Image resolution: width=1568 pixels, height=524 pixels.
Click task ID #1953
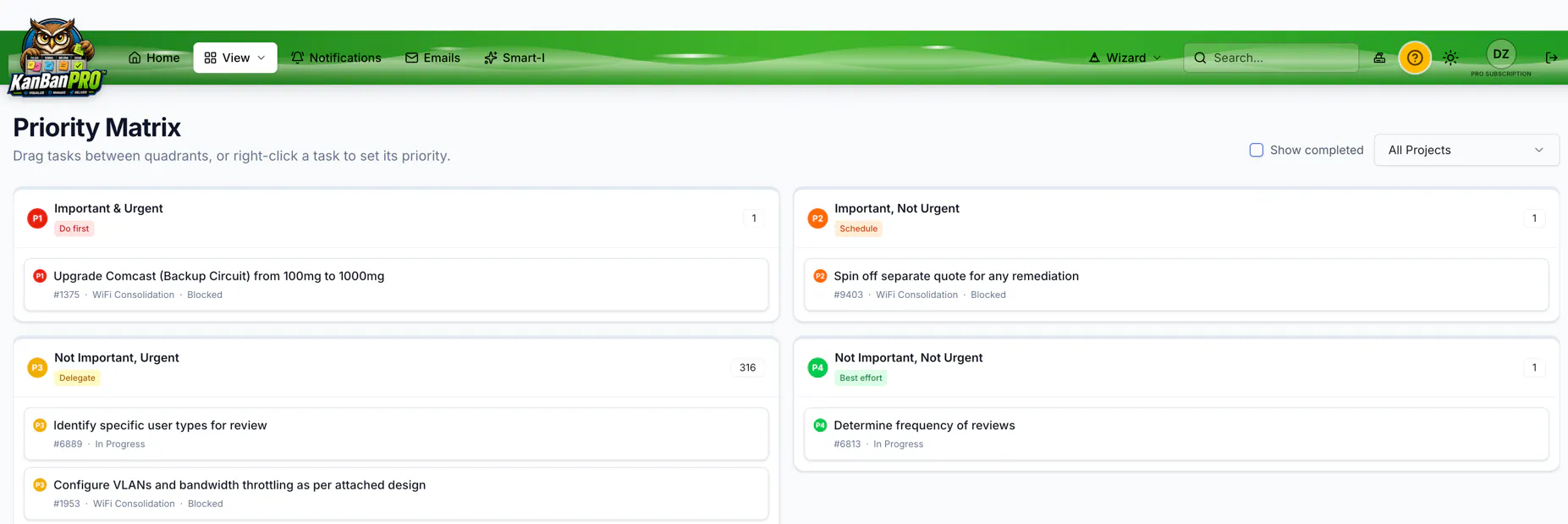click(x=67, y=504)
